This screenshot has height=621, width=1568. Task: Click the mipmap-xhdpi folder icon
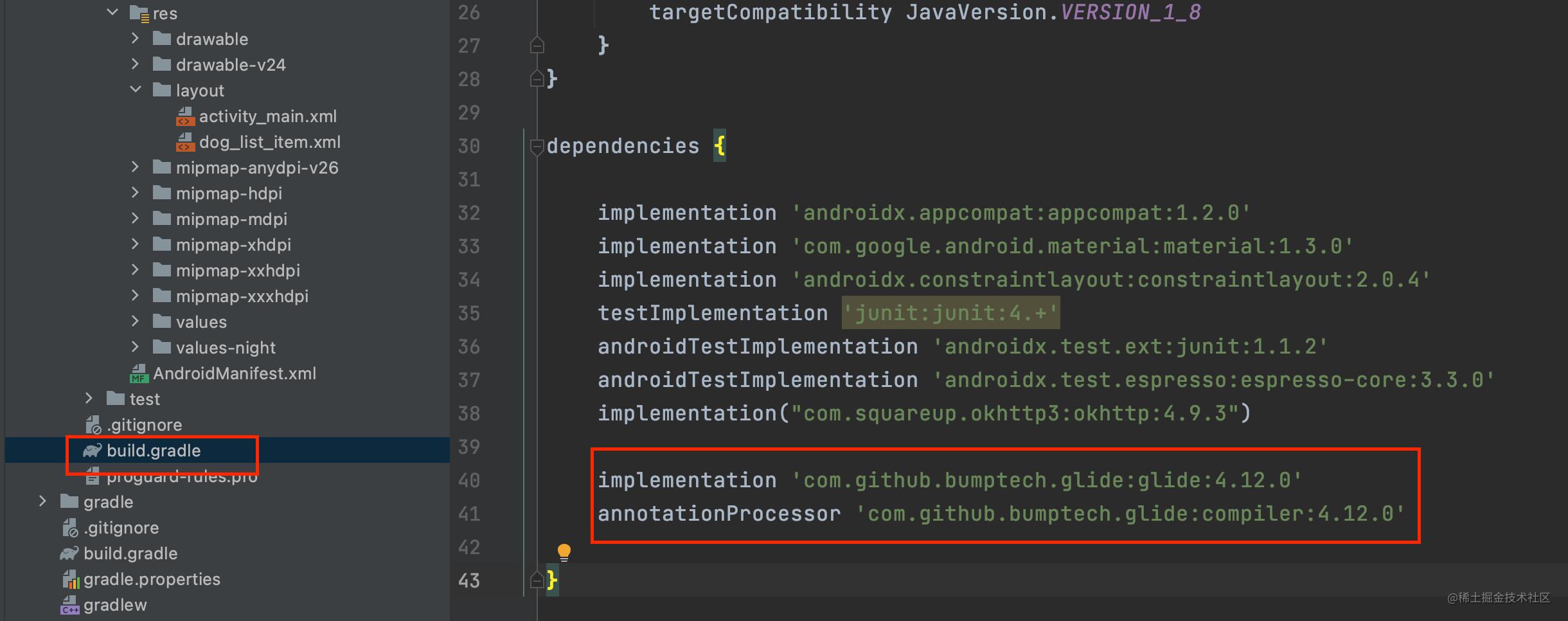pos(162,244)
